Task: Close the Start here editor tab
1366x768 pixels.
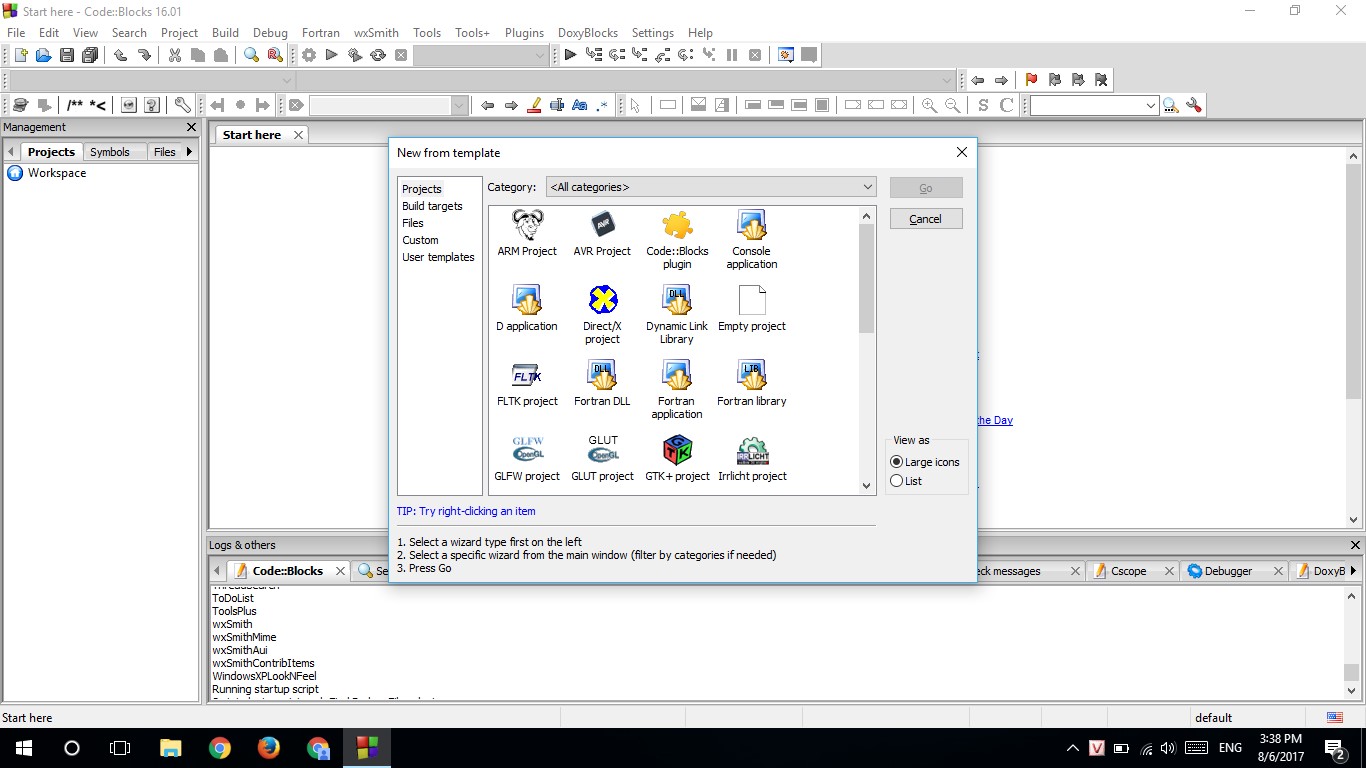Action: (298, 135)
